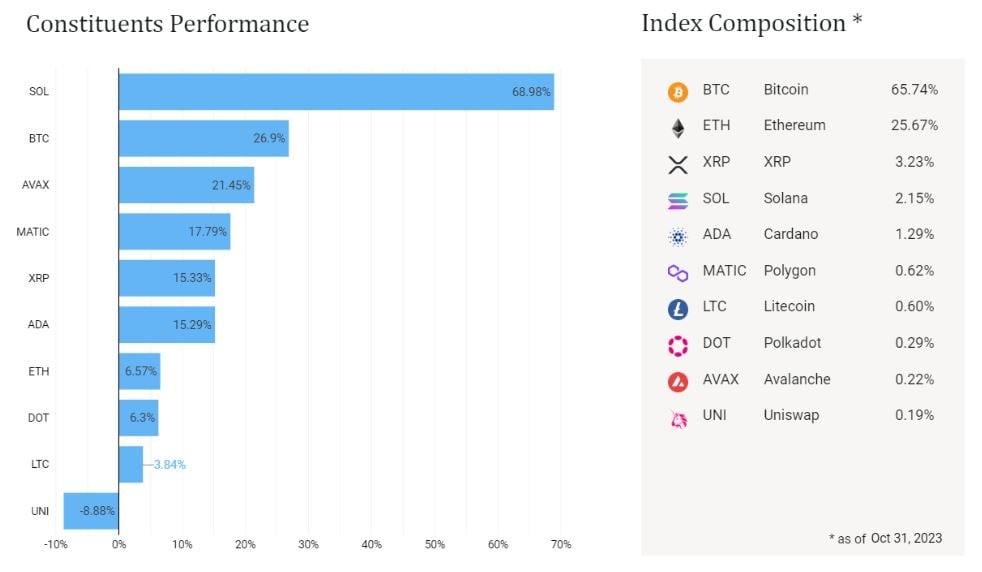Viewport: 982px width, 572px height.
Task: Click the Cardano logo icon
Action: 678,237
